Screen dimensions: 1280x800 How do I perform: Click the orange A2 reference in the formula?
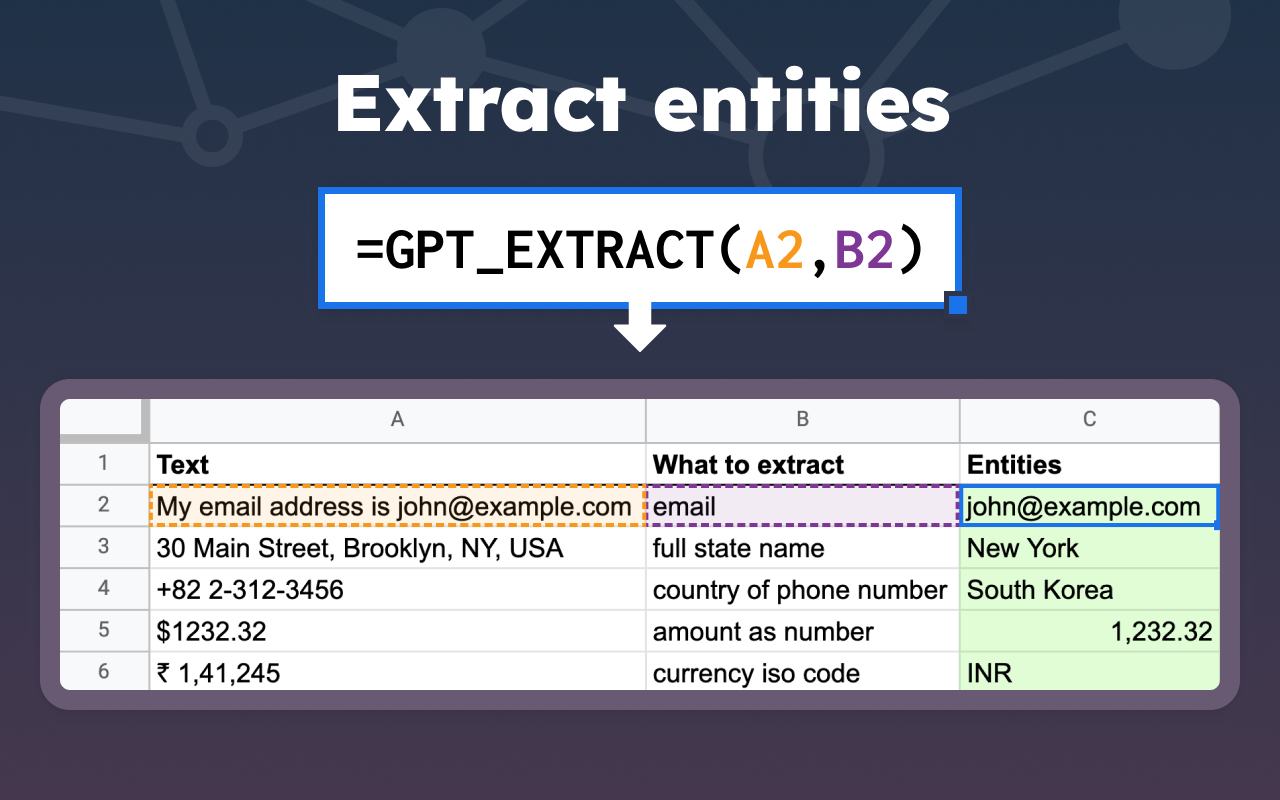tap(775, 250)
